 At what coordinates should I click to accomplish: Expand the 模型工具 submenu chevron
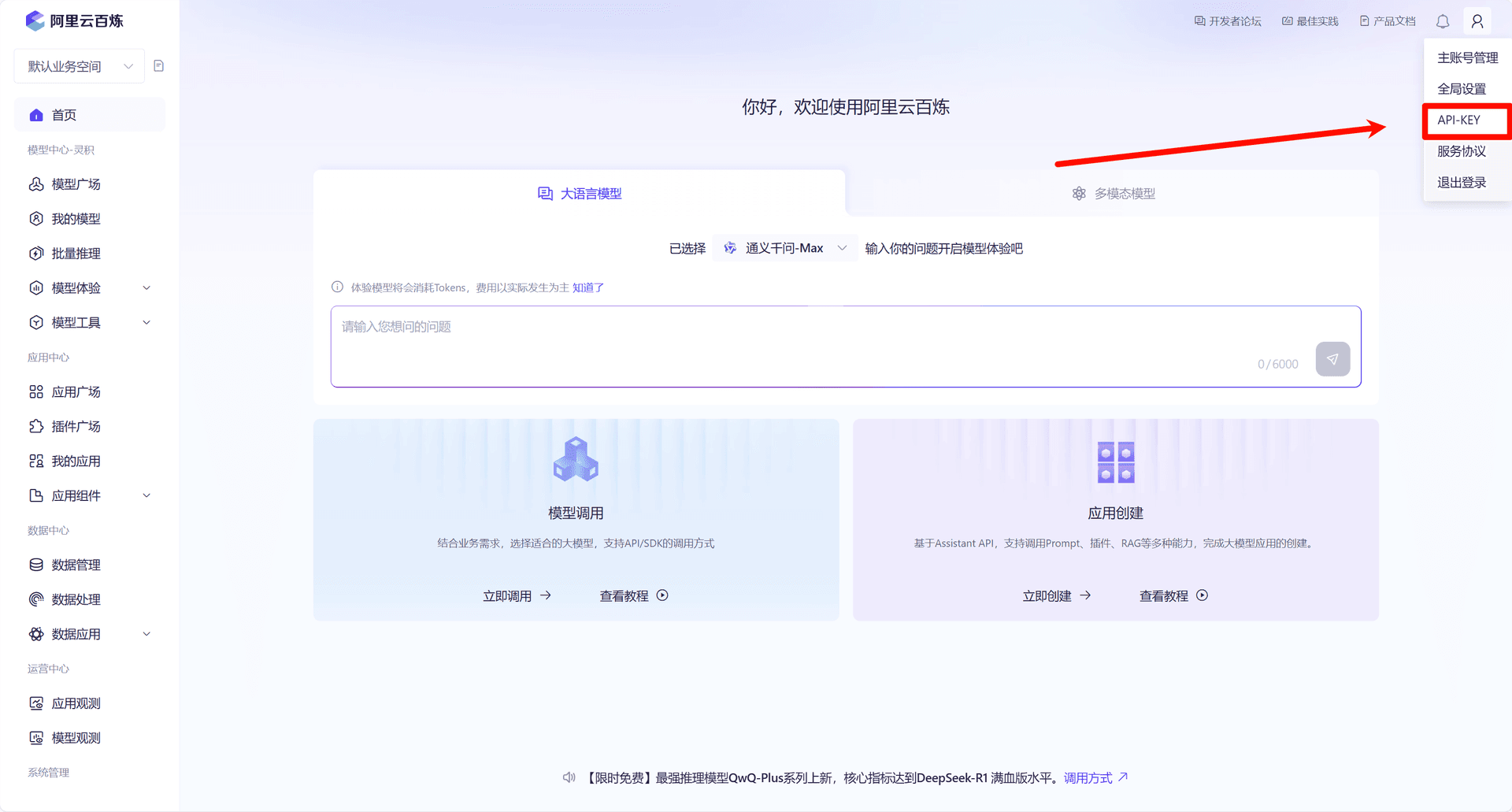point(146,323)
